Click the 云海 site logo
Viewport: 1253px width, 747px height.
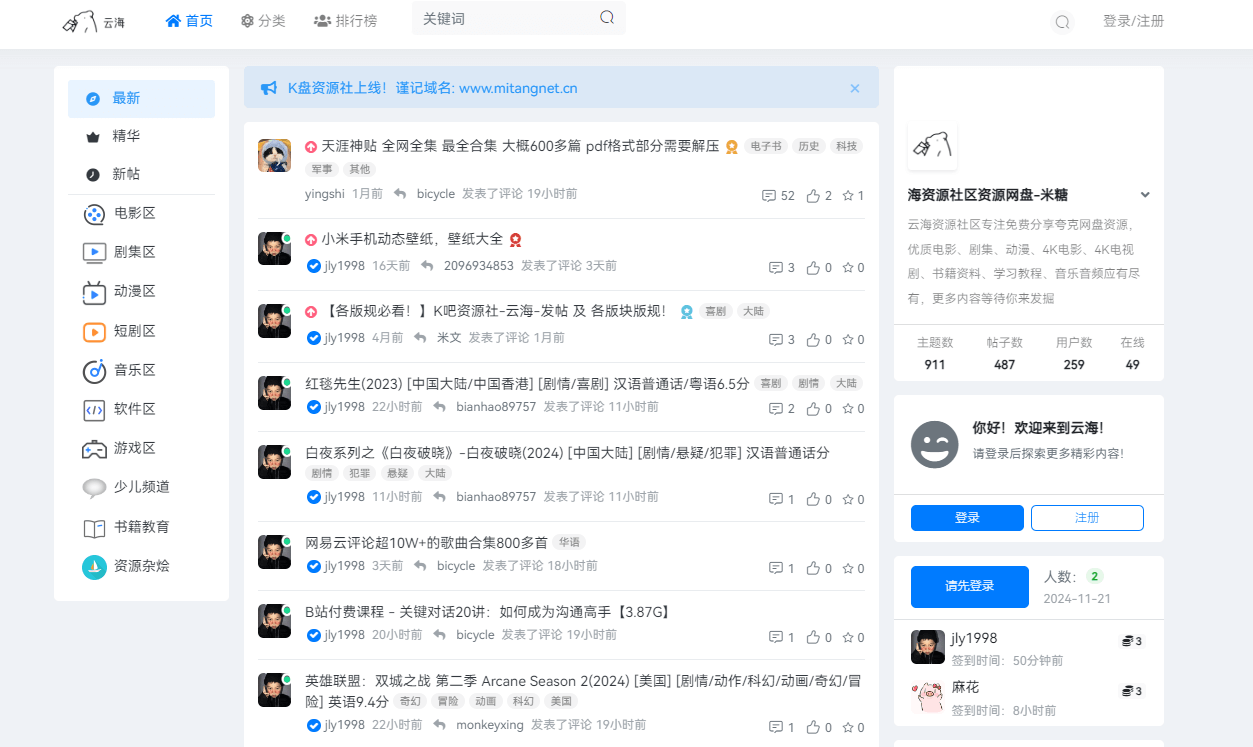(x=92, y=22)
